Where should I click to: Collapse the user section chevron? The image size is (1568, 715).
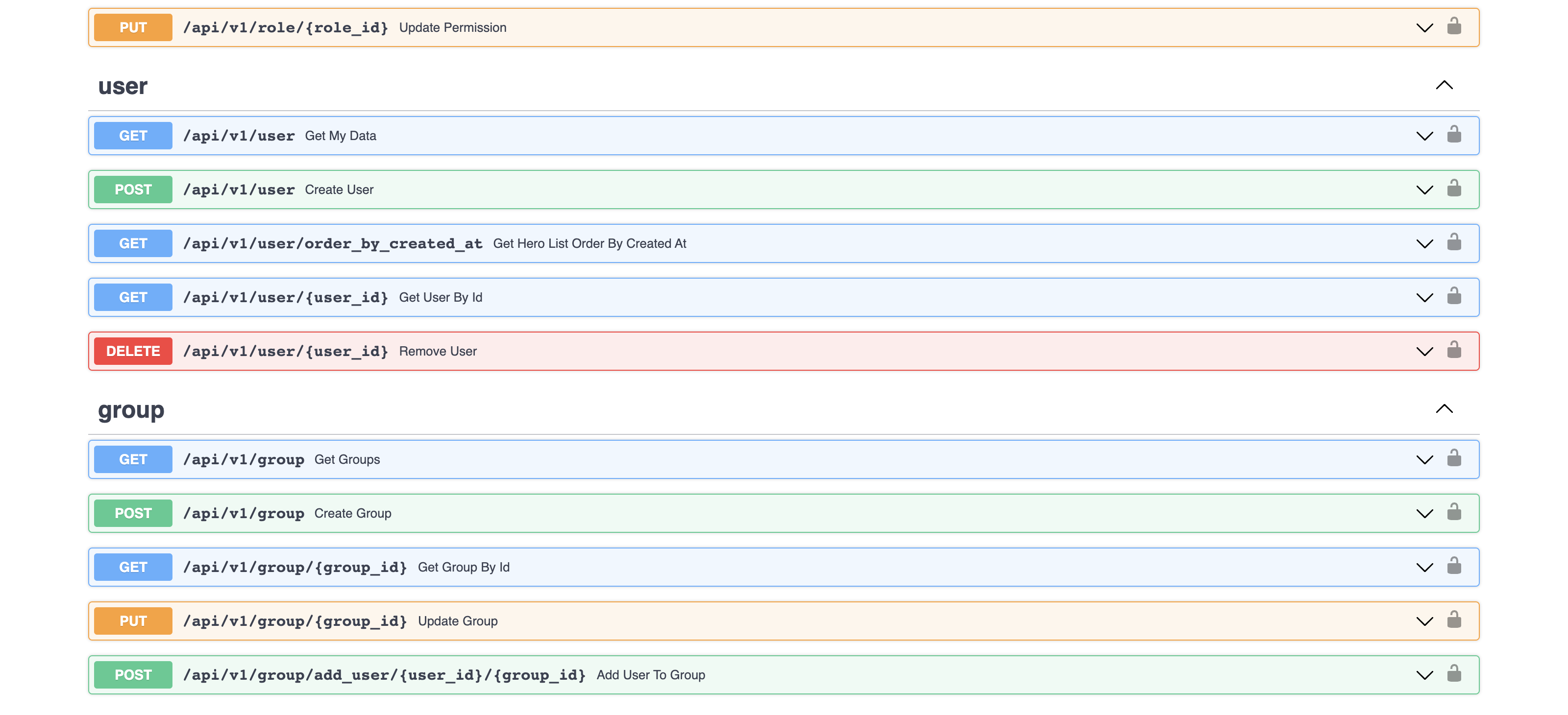pyautogui.click(x=1444, y=85)
